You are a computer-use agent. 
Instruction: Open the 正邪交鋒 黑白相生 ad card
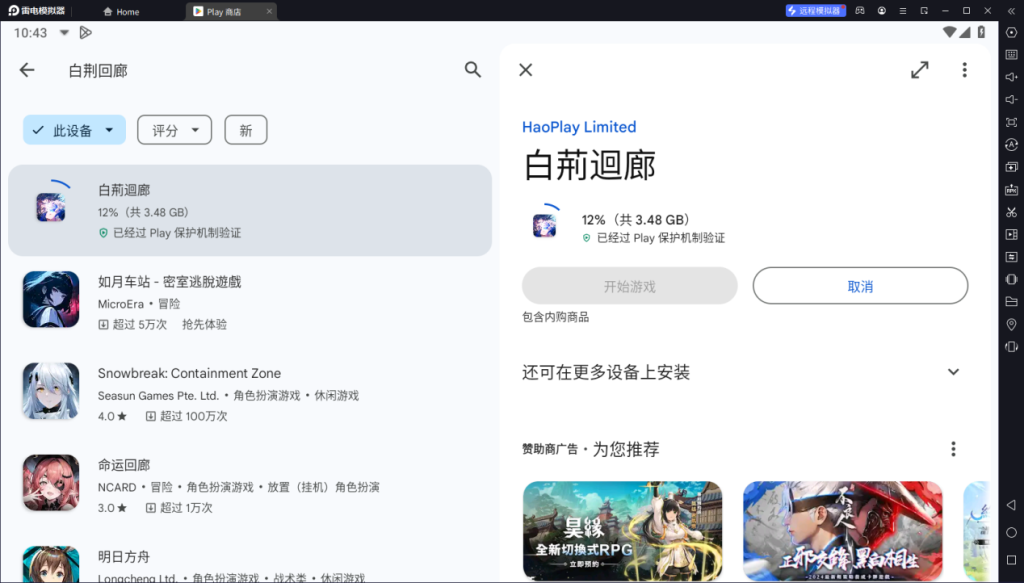pos(842,530)
